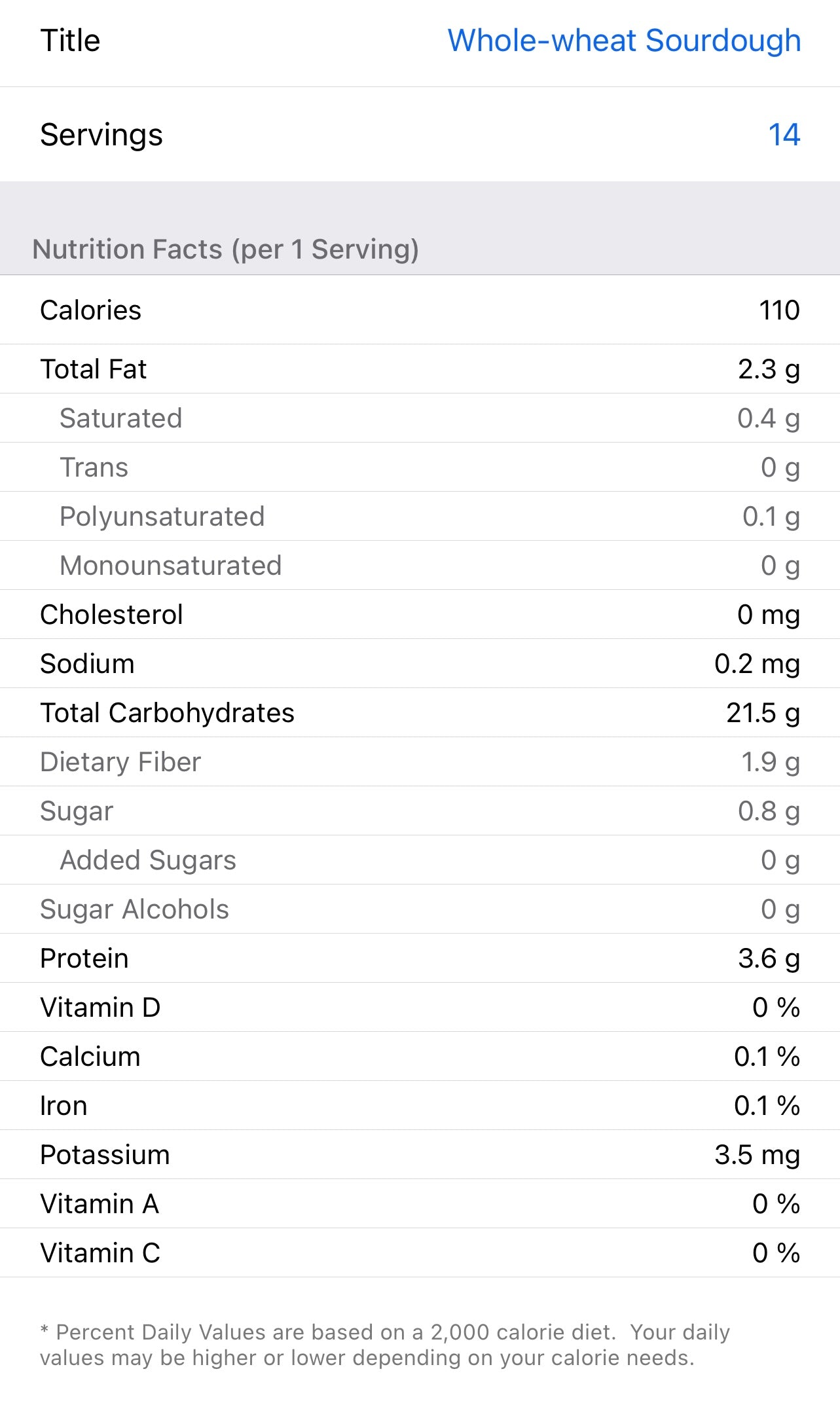Tap the Sodium row
Image resolution: width=840 pixels, height=1405 pixels.
tap(419, 664)
